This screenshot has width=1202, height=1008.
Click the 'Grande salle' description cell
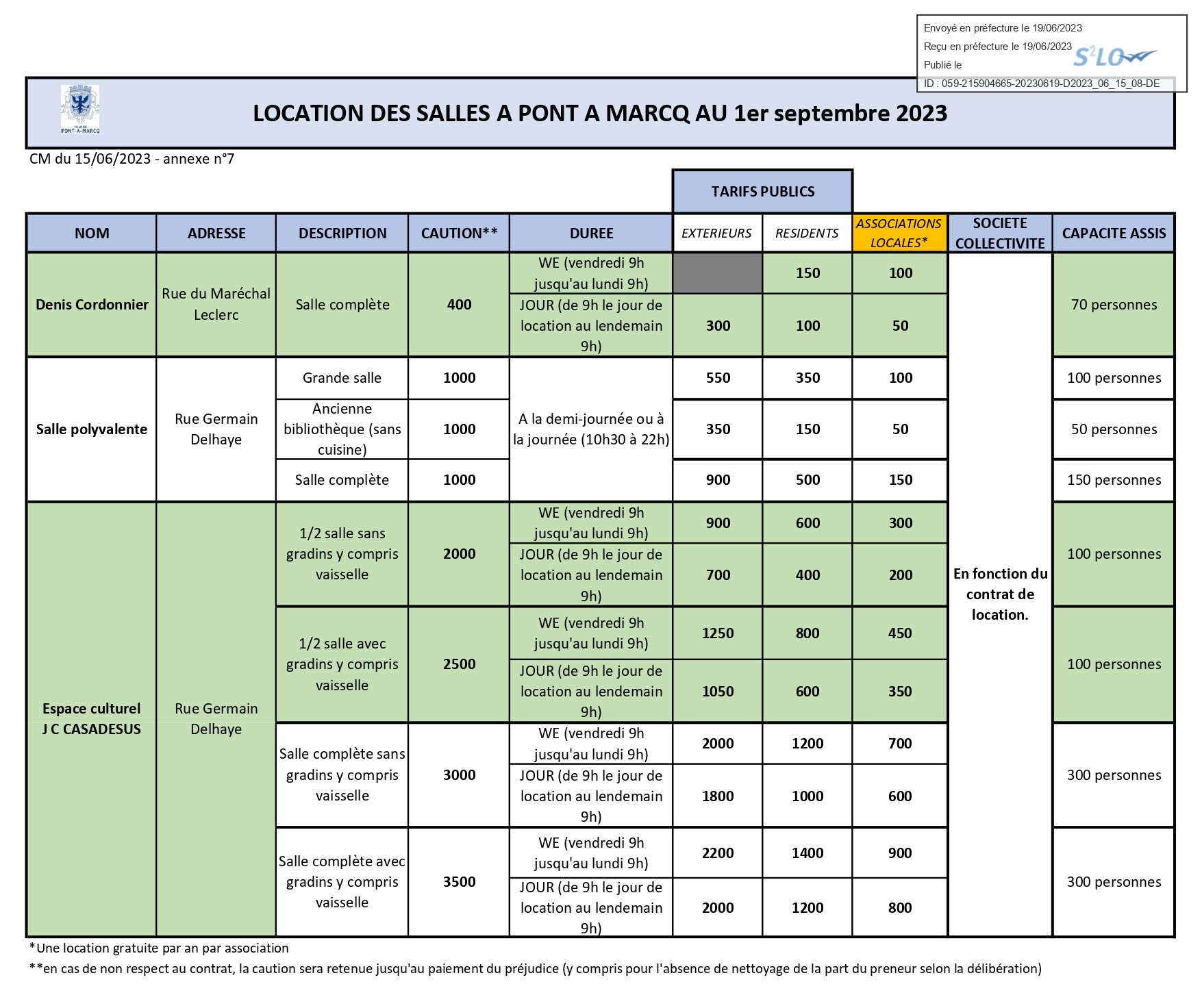pos(342,378)
